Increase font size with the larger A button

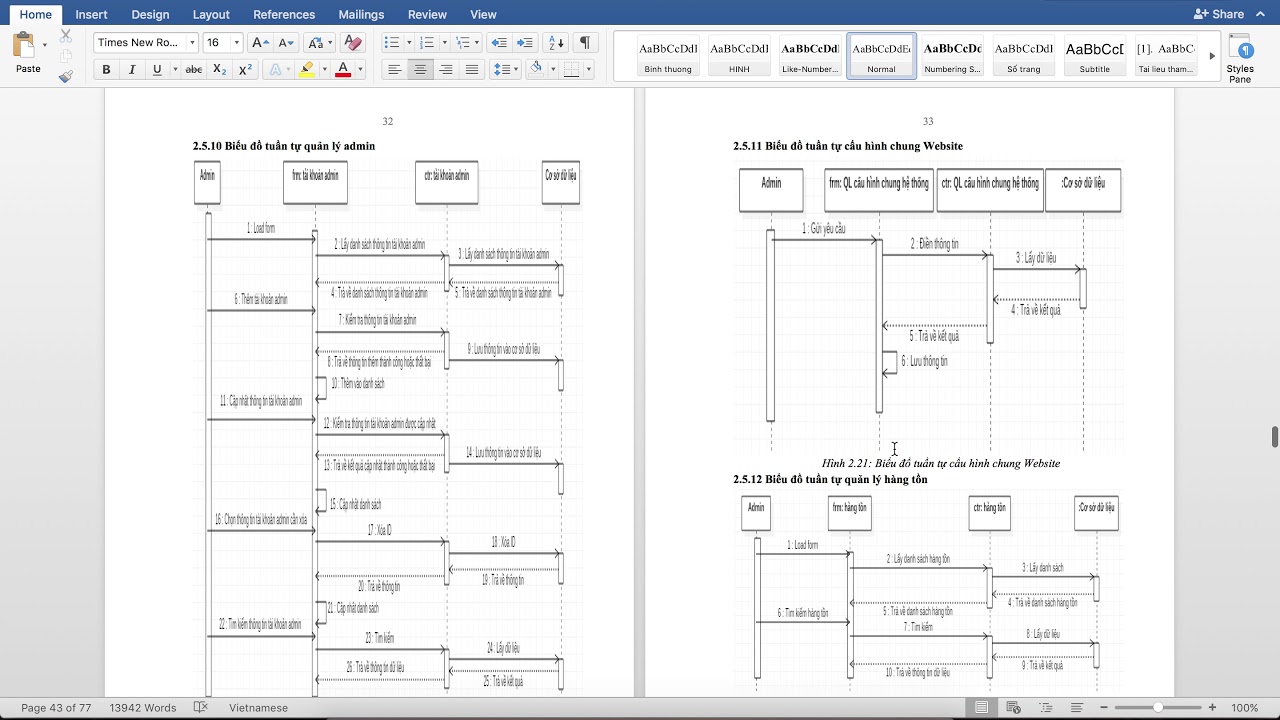[x=260, y=43]
